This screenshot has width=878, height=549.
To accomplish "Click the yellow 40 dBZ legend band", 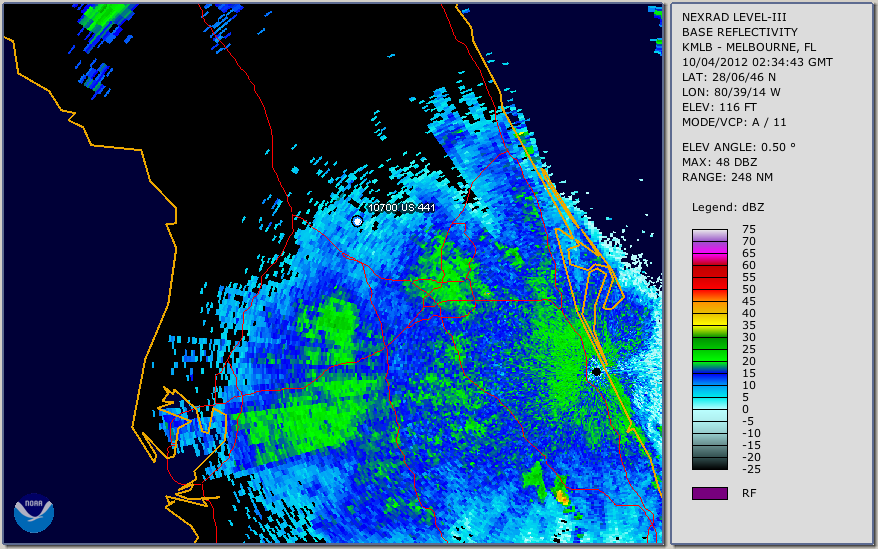I will point(709,319).
